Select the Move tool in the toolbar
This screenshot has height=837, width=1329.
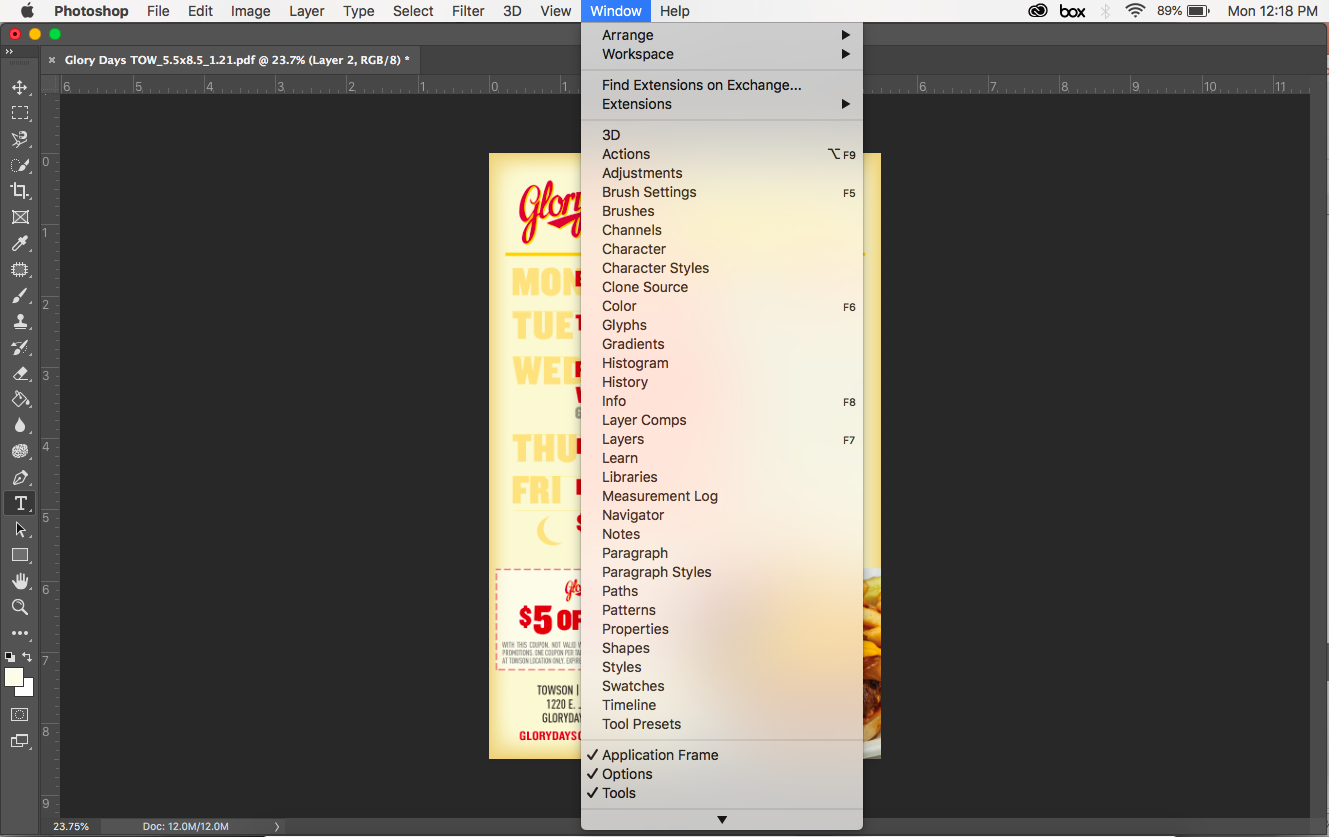tap(20, 87)
